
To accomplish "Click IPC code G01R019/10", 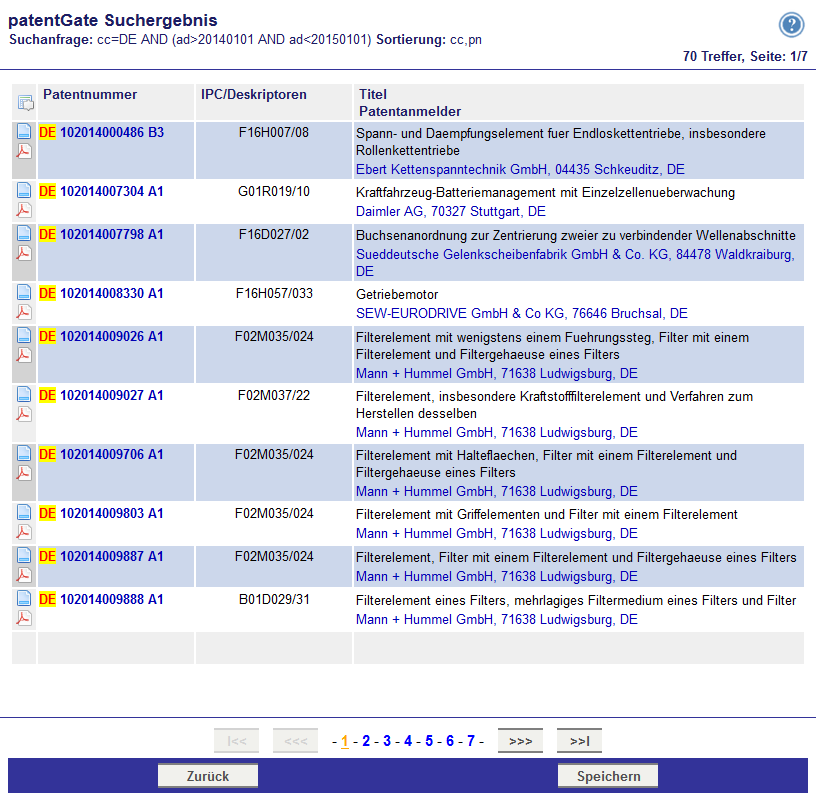I will pyautogui.click(x=274, y=192).
